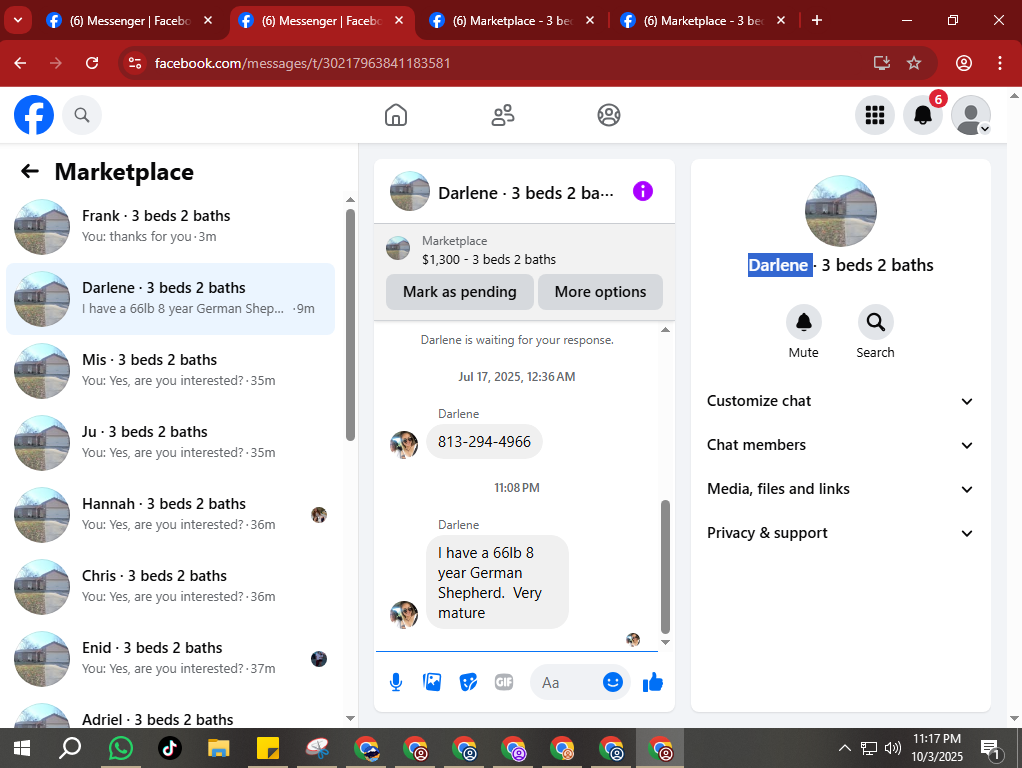This screenshot has height=768, width=1022.
Task: Go to Facebook Home icon
Action: [396, 115]
